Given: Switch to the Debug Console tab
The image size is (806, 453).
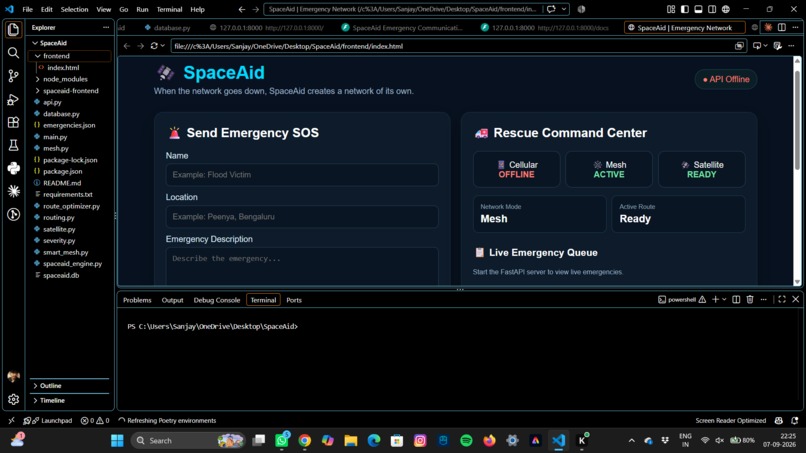Looking at the screenshot, I should (x=216, y=300).
